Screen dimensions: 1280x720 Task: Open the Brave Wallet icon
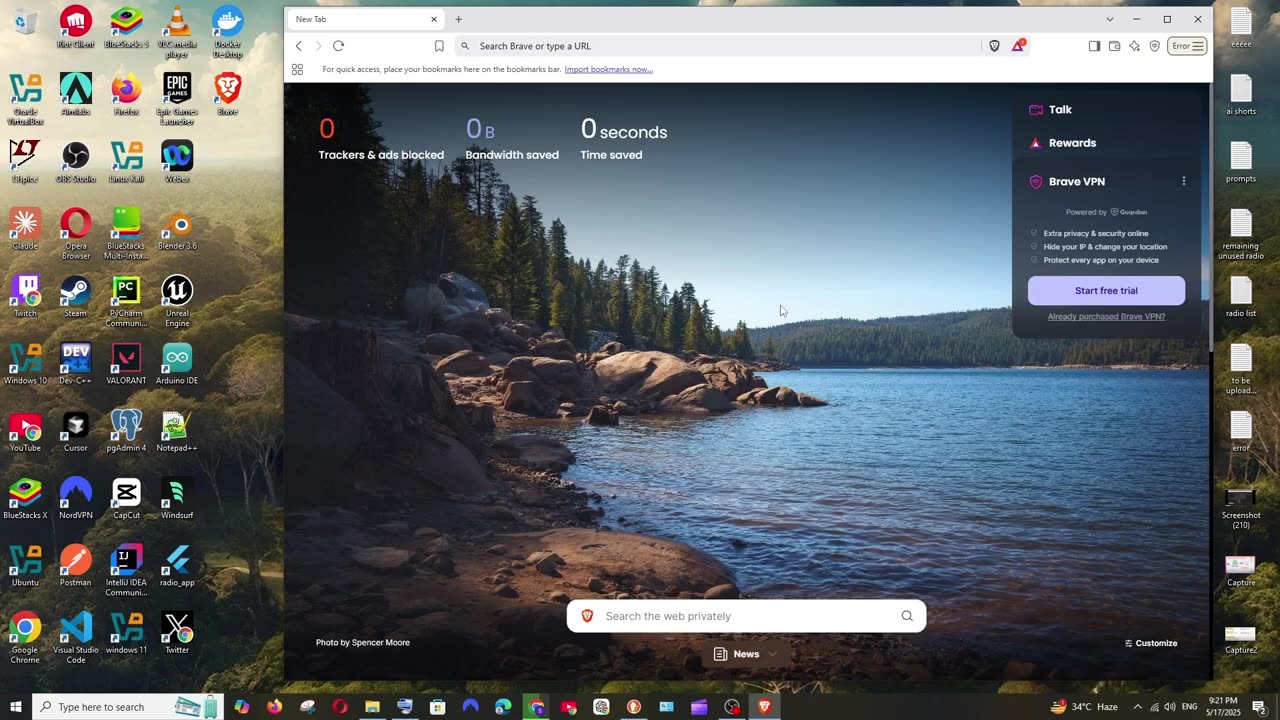tap(1114, 46)
